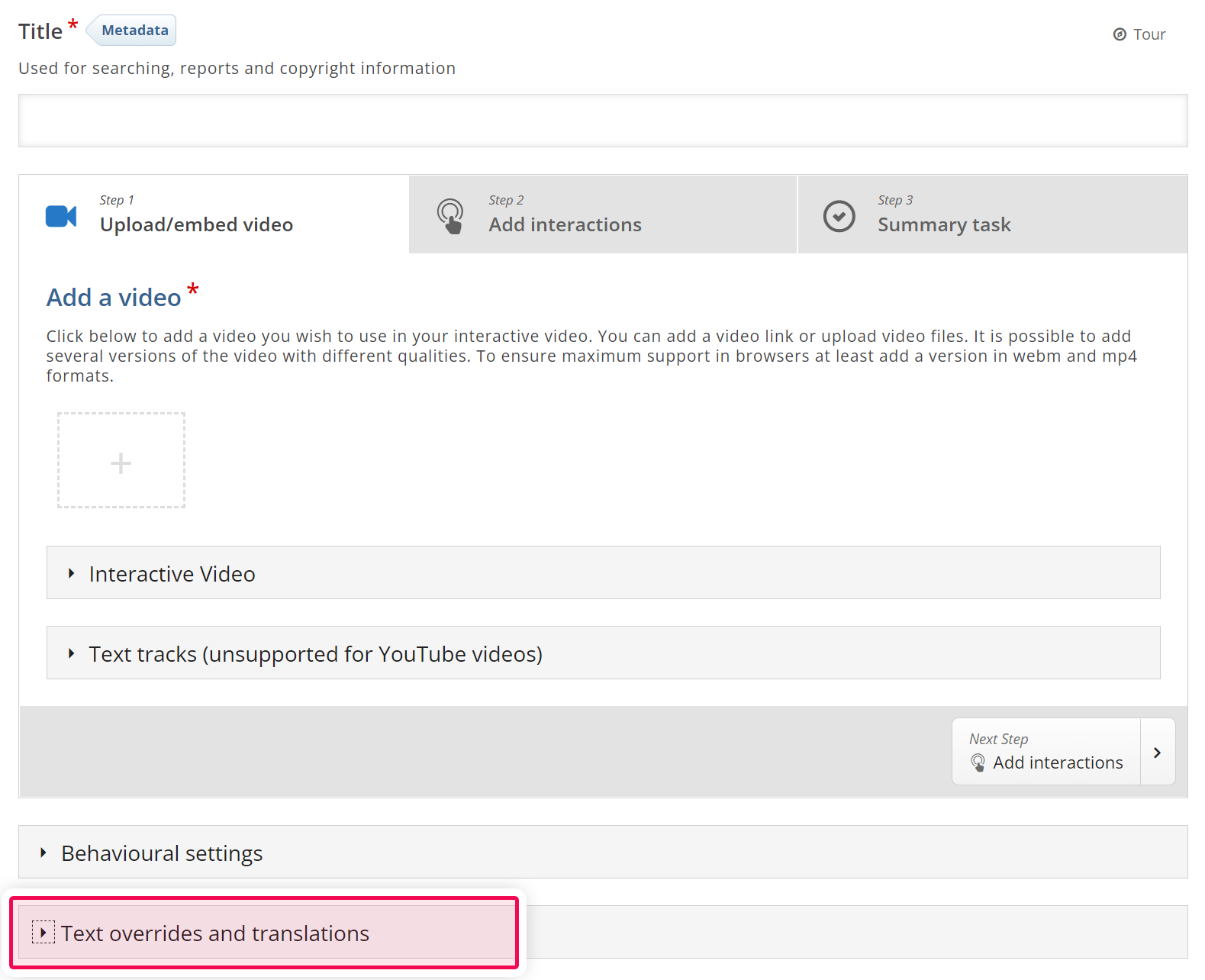
Task: Expand Behavioural settings panel
Action: [603, 852]
